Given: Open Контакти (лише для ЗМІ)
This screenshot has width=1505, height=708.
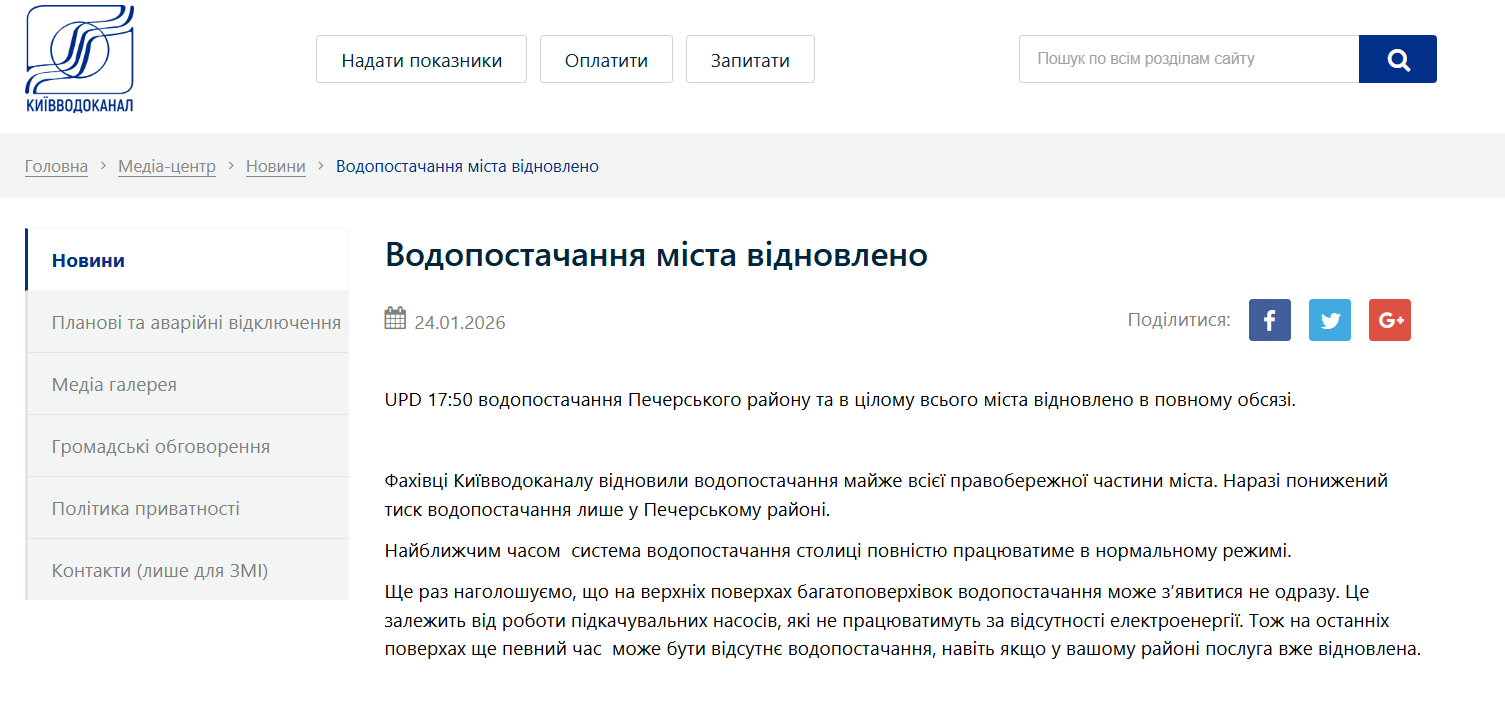Looking at the screenshot, I should 187,570.
